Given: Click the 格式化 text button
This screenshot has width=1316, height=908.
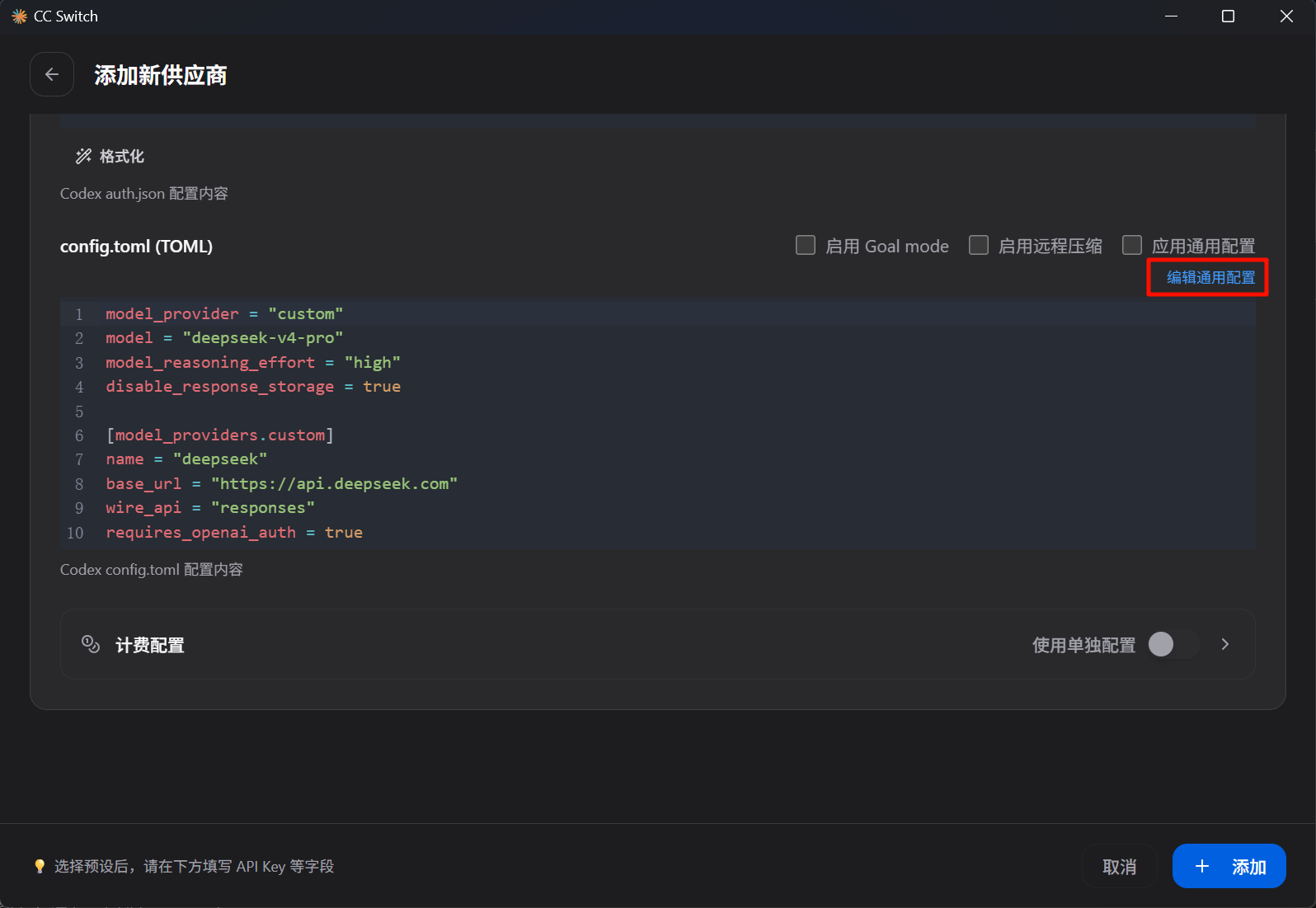Looking at the screenshot, I should tap(122, 156).
